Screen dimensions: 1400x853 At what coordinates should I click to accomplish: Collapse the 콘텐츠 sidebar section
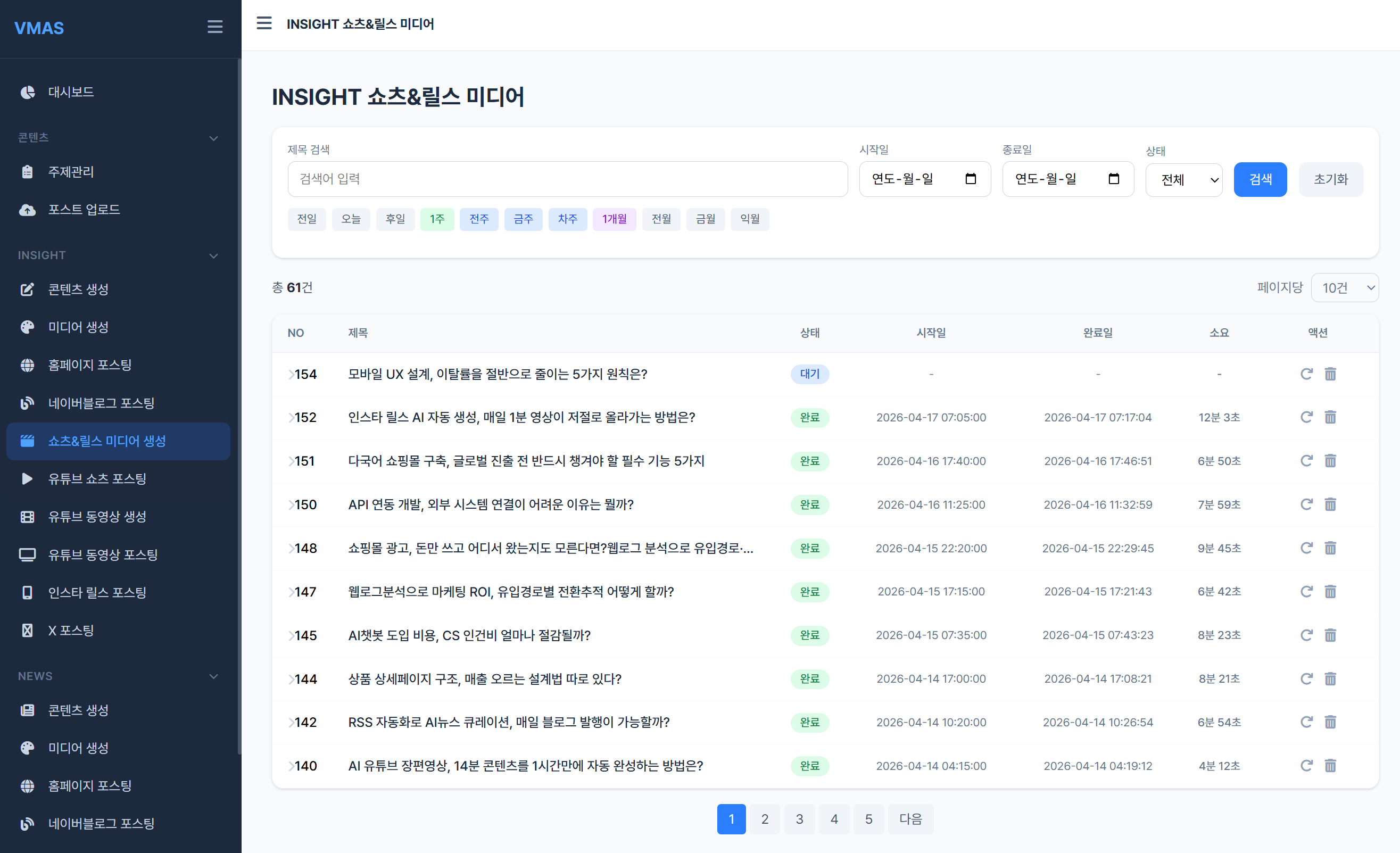(213, 138)
